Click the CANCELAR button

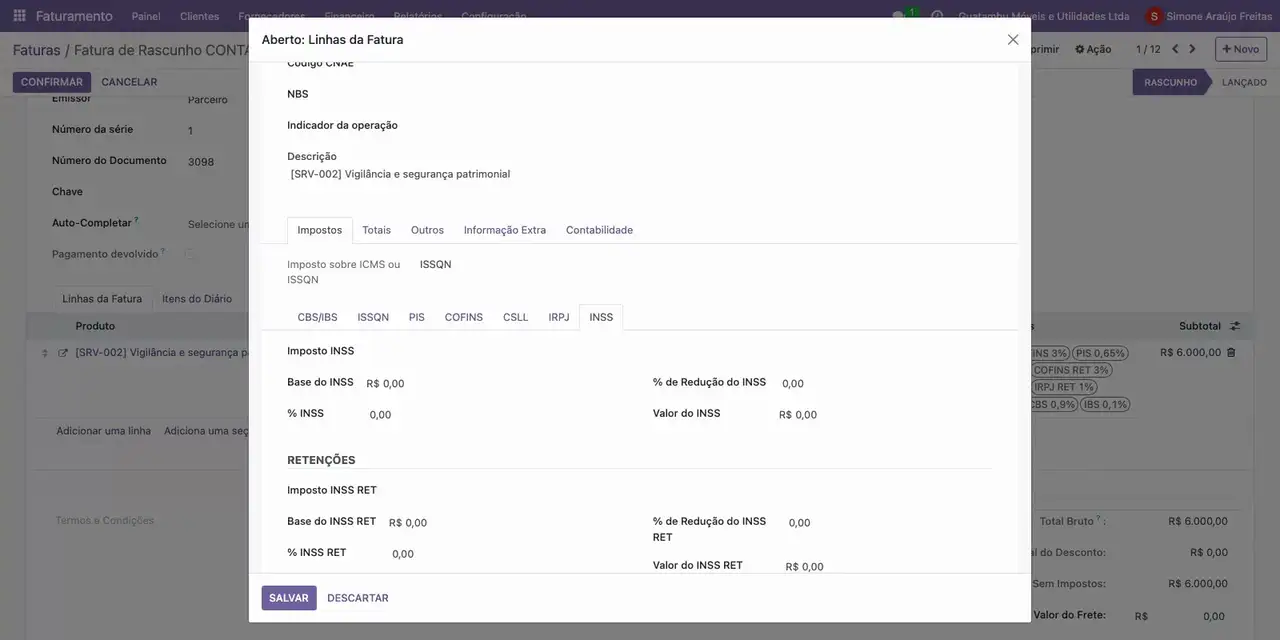[x=129, y=82]
